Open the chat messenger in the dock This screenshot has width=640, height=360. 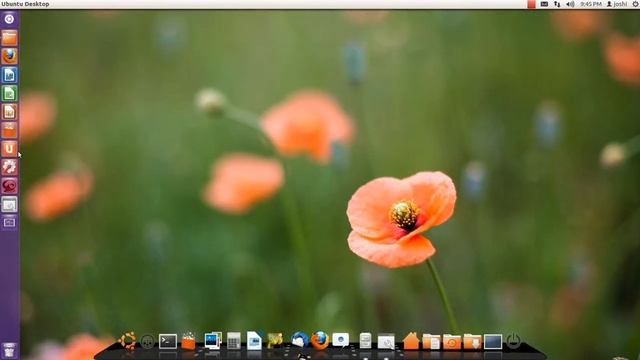click(340, 340)
